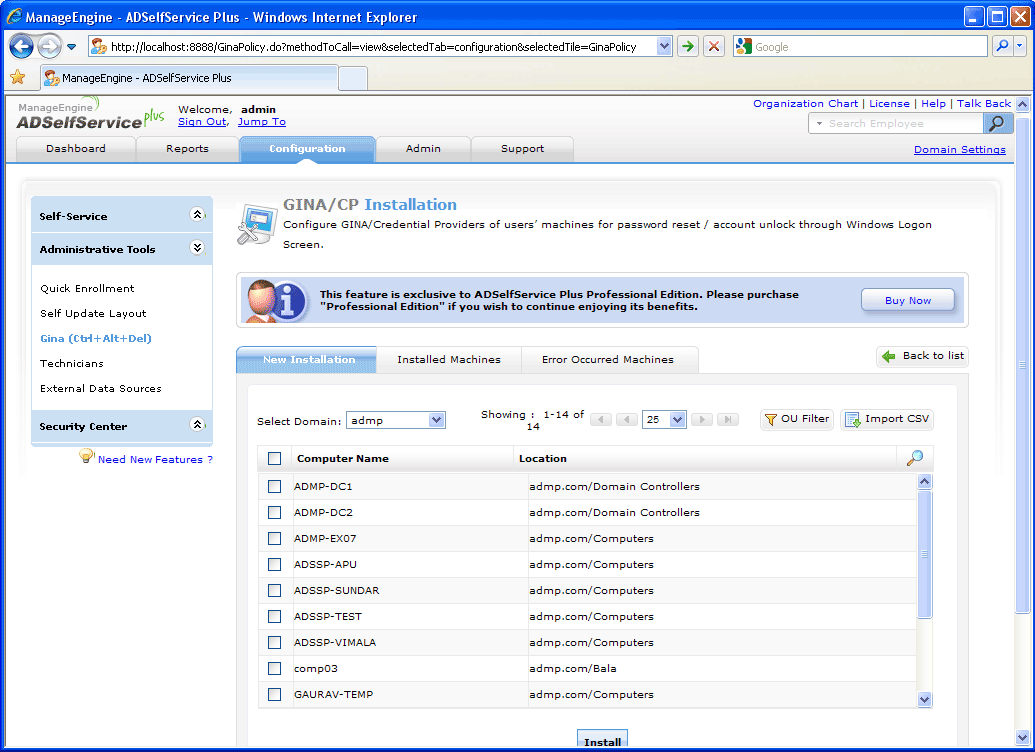This screenshot has width=1035, height=752.
Task: Open the Domain Settings link
Action: tap(959, 150)
